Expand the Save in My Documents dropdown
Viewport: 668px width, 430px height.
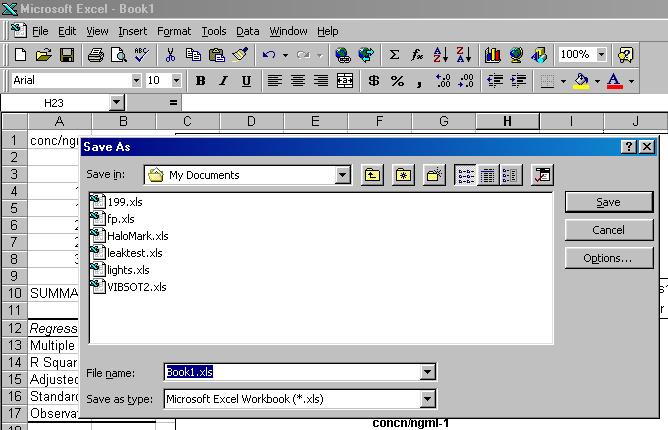click(342, 175)
